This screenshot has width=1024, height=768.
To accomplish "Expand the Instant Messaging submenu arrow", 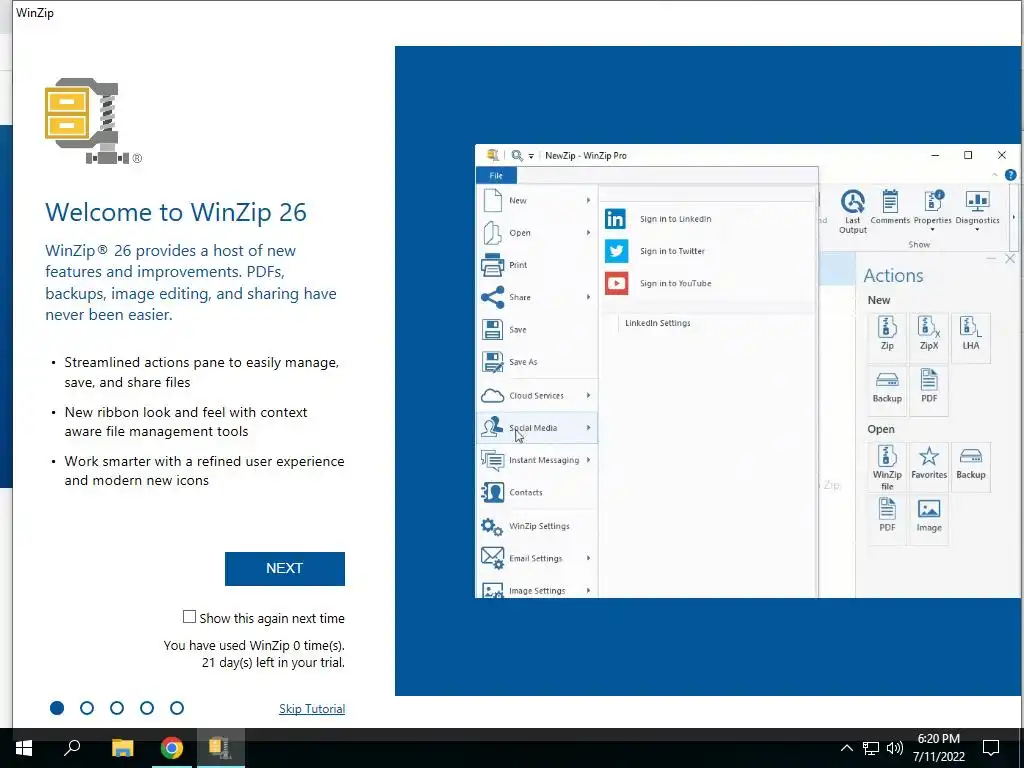I will click(588, 460).
